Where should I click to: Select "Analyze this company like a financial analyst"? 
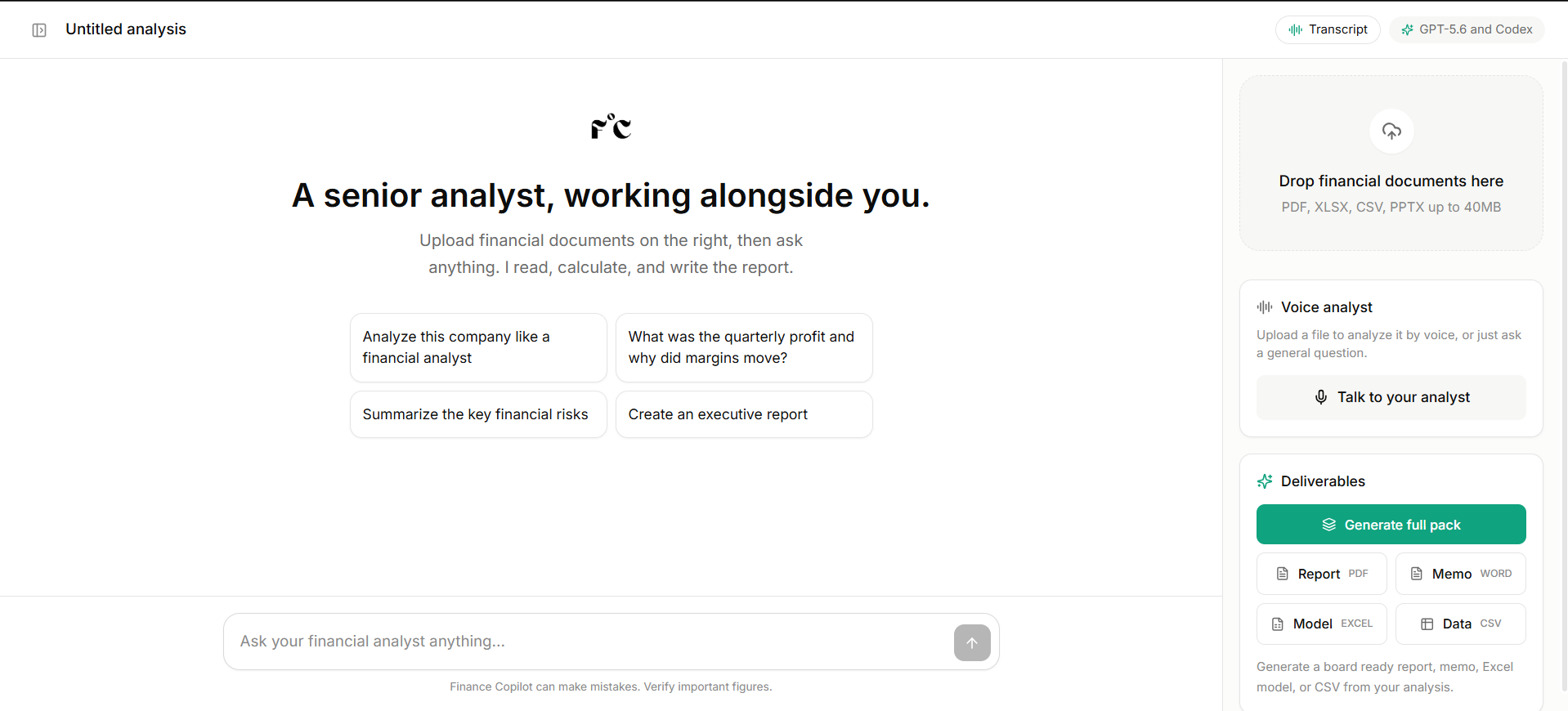coord(478,347)
